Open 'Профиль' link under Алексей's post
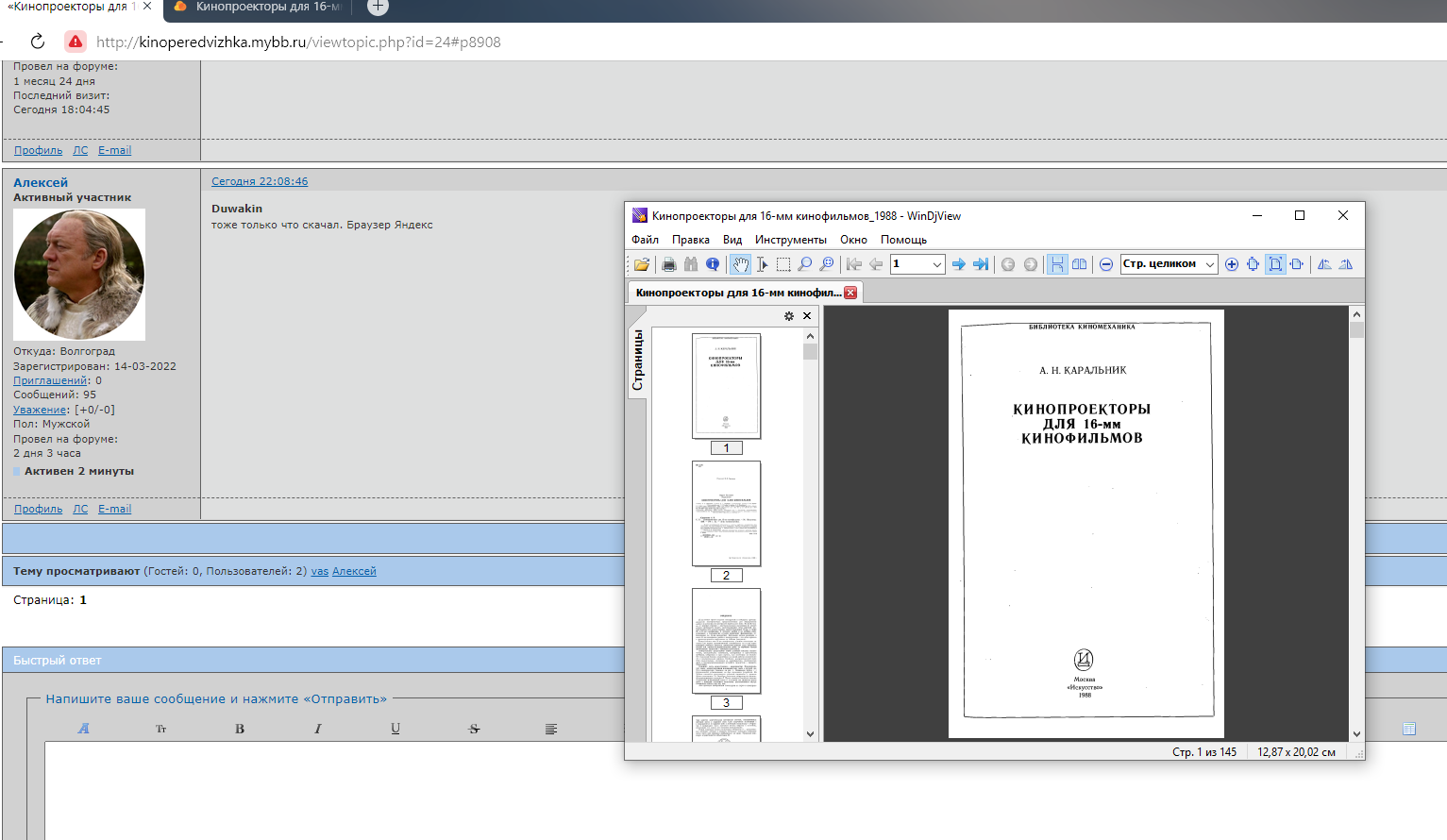Screen dimensions: 1447x840 pyautogui.click(x=38, y=509)
